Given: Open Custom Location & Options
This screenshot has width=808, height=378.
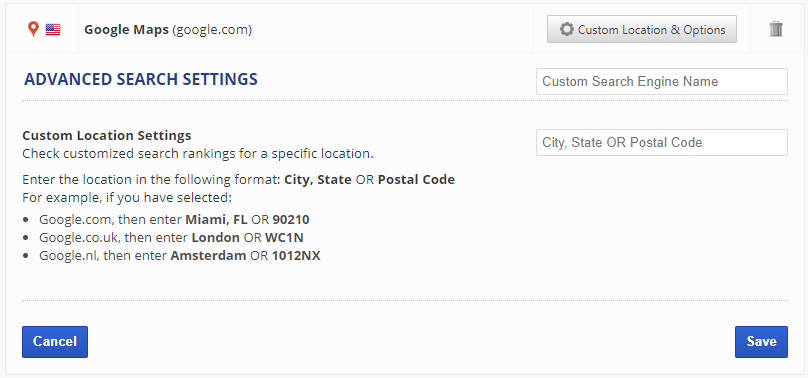Looking at the screenshot, I should pyautogui.click(x=642, y=29).
